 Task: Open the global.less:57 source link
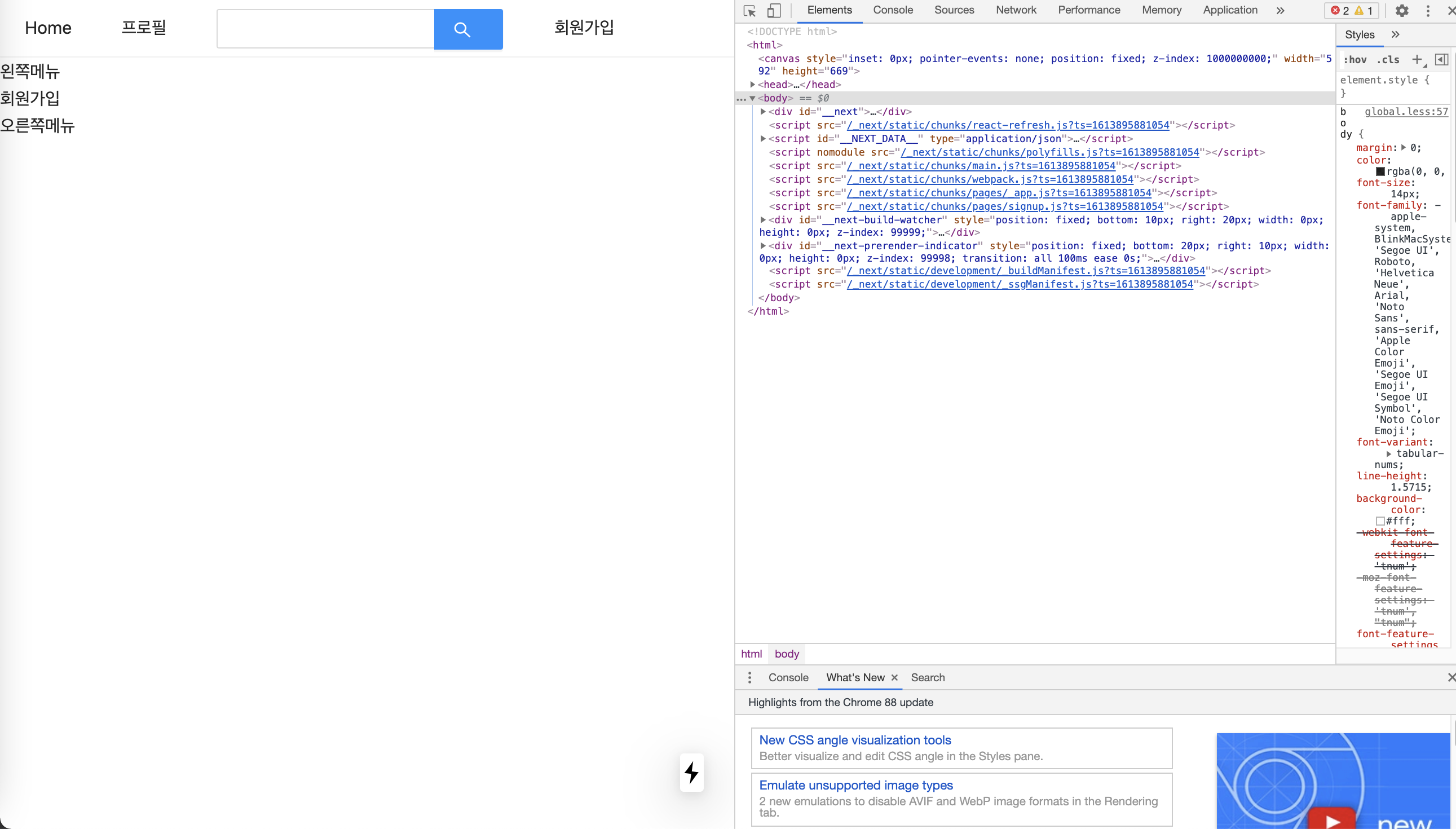(x=1406, y=112)
